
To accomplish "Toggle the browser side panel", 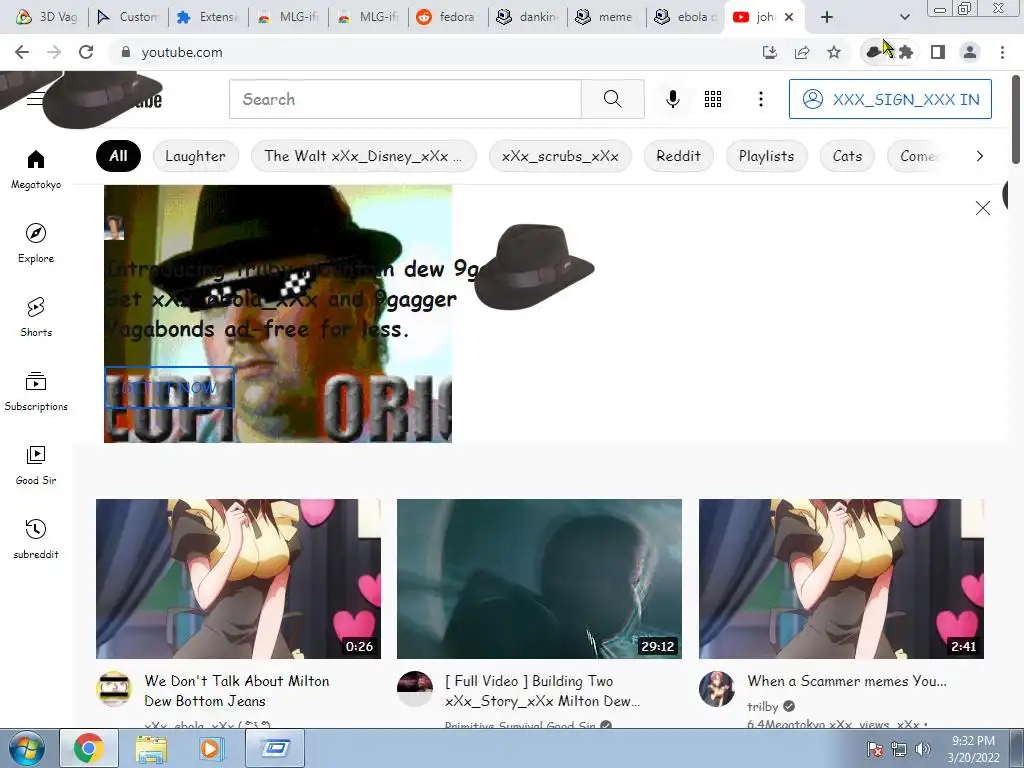I will point(938,52).
